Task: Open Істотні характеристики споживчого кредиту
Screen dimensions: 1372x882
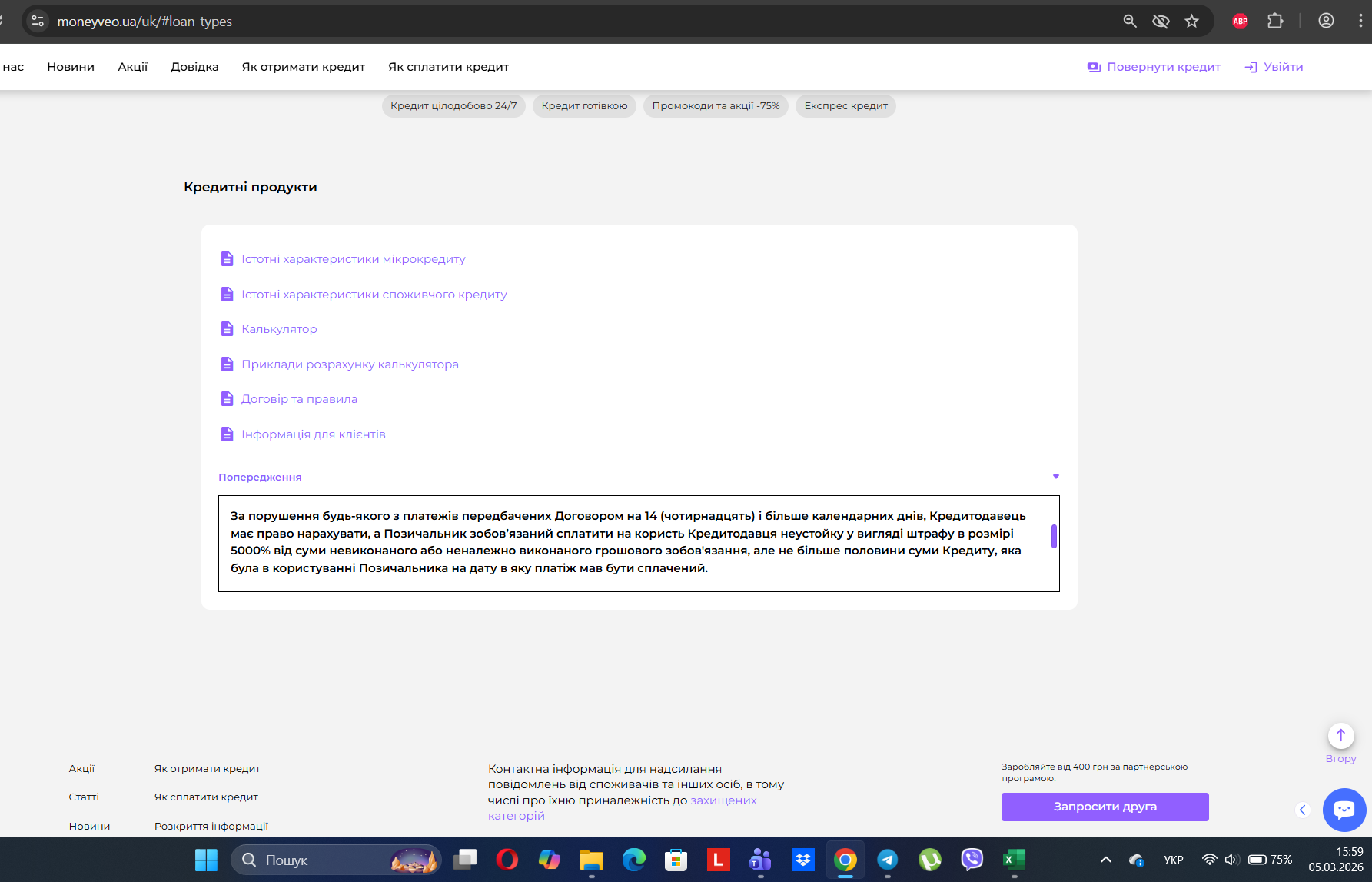Action: (374, 295)
